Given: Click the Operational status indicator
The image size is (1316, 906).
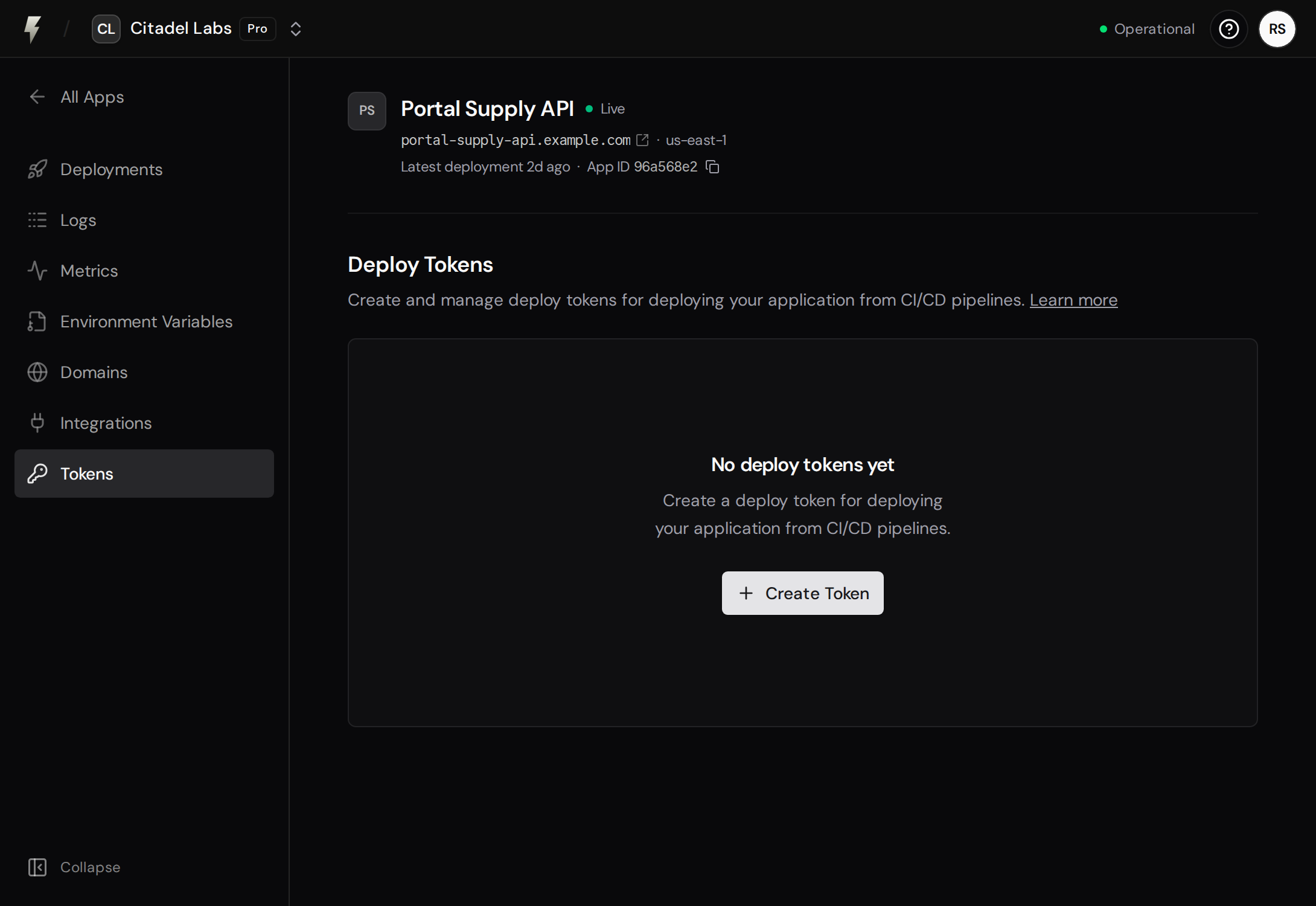Looking at the screenshot, I should coord(1147,29).
